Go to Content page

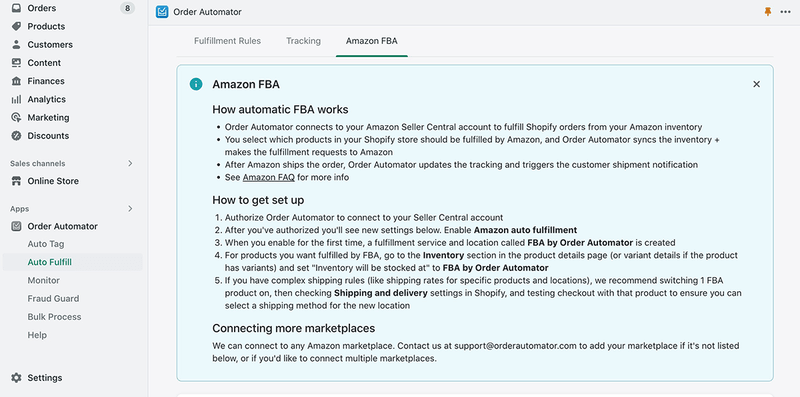[44, 63]
